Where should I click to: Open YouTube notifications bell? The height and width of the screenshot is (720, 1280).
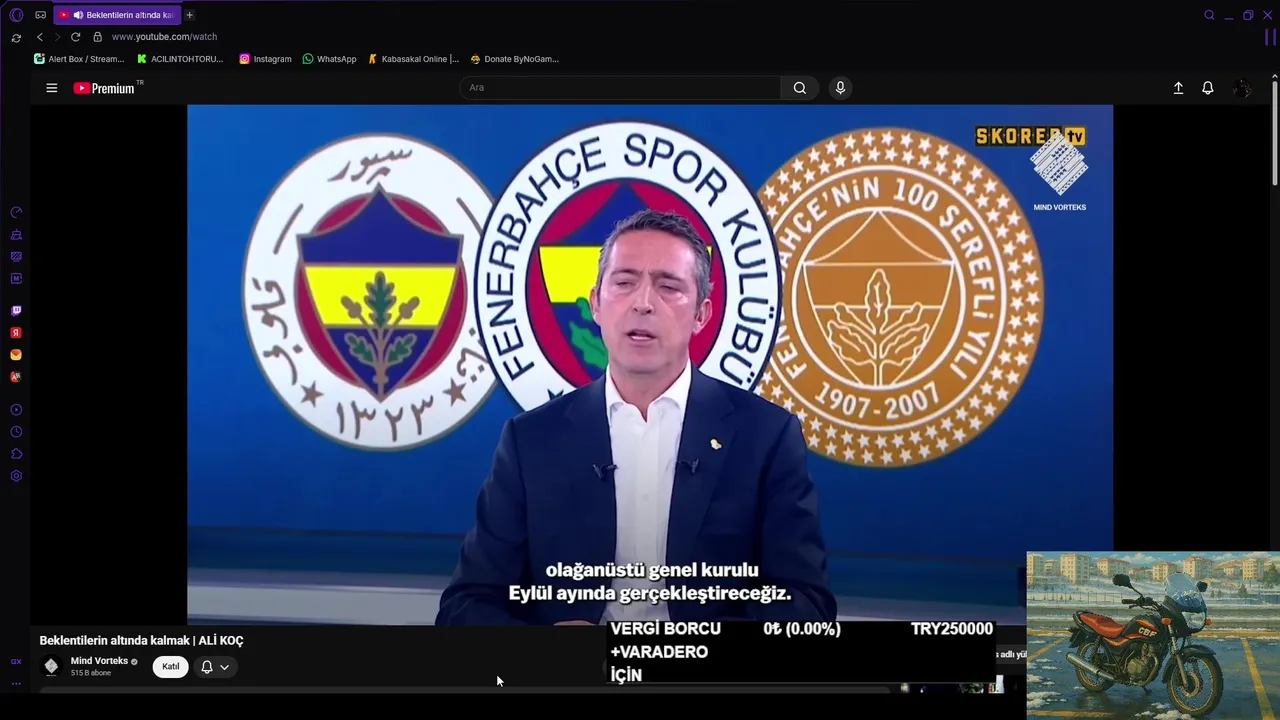(x=1208, y=88)
